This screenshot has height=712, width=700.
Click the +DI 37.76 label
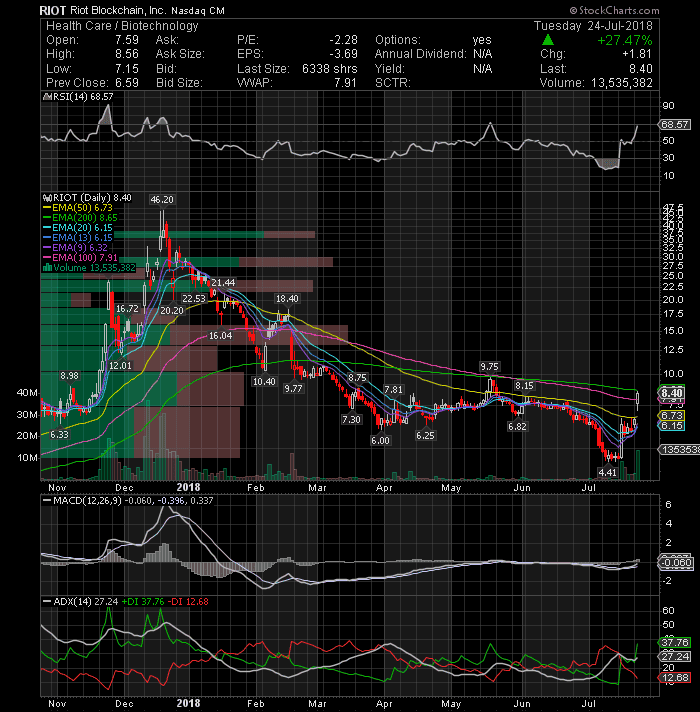coord(143,602)
